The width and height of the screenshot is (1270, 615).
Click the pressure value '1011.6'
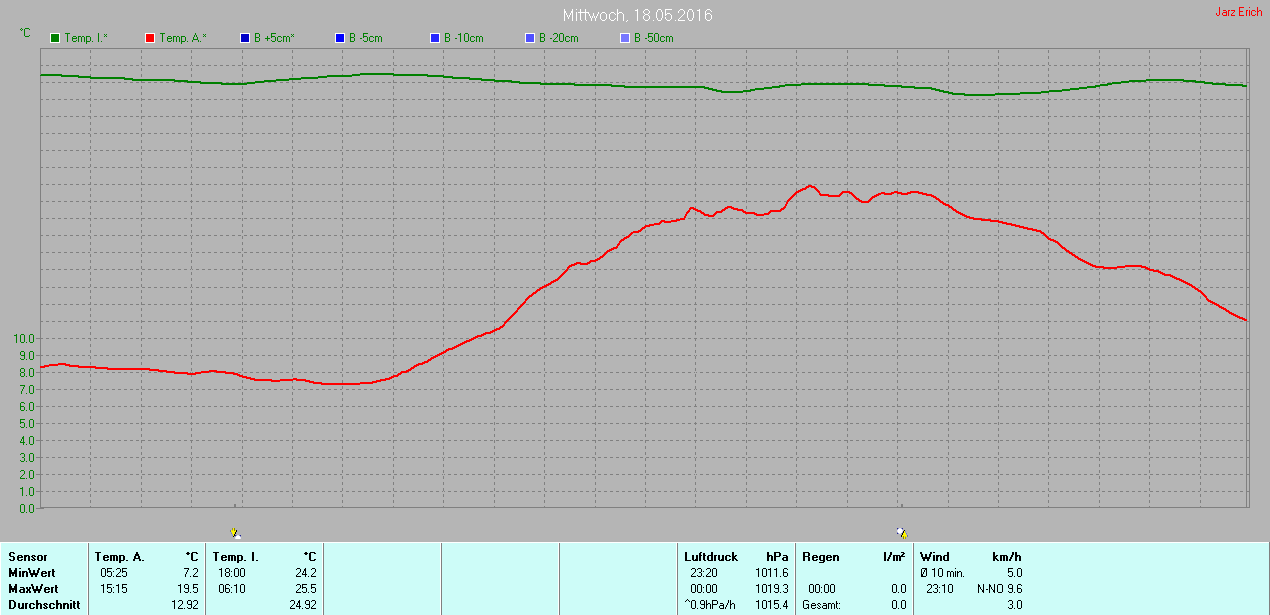coord(772,573)
